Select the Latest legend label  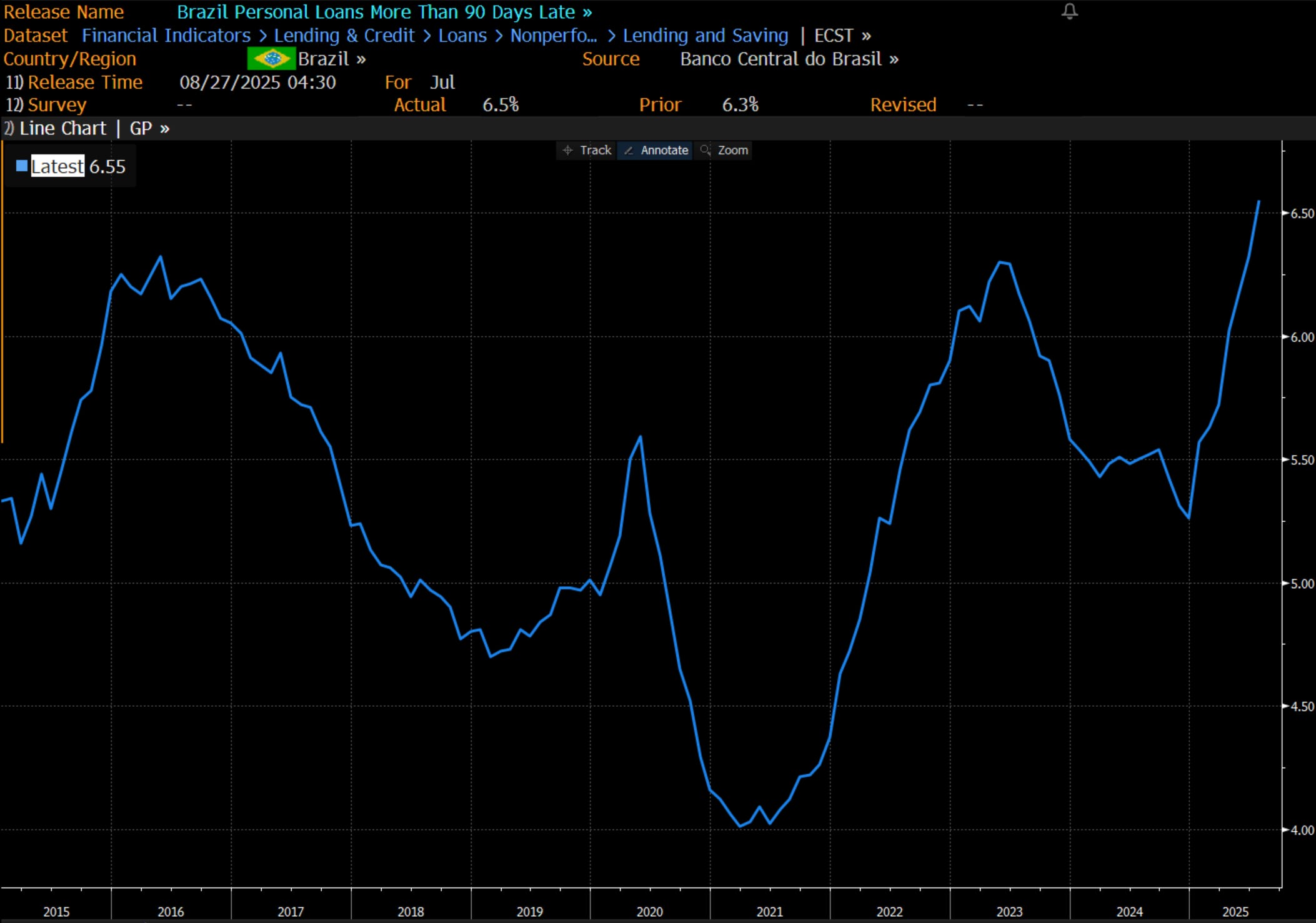[x=57, y=166]
